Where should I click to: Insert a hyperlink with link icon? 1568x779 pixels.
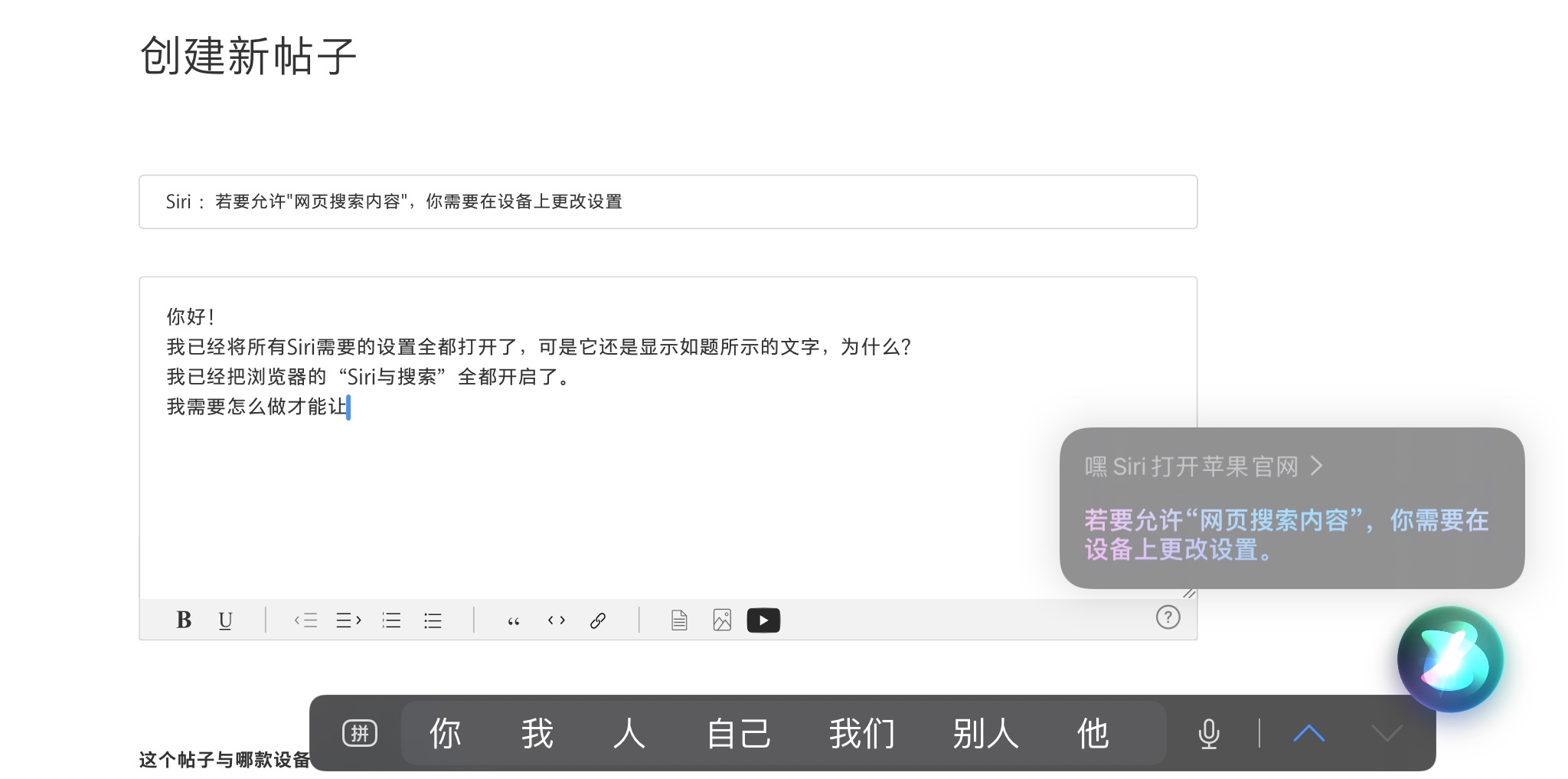click(598, 620)
